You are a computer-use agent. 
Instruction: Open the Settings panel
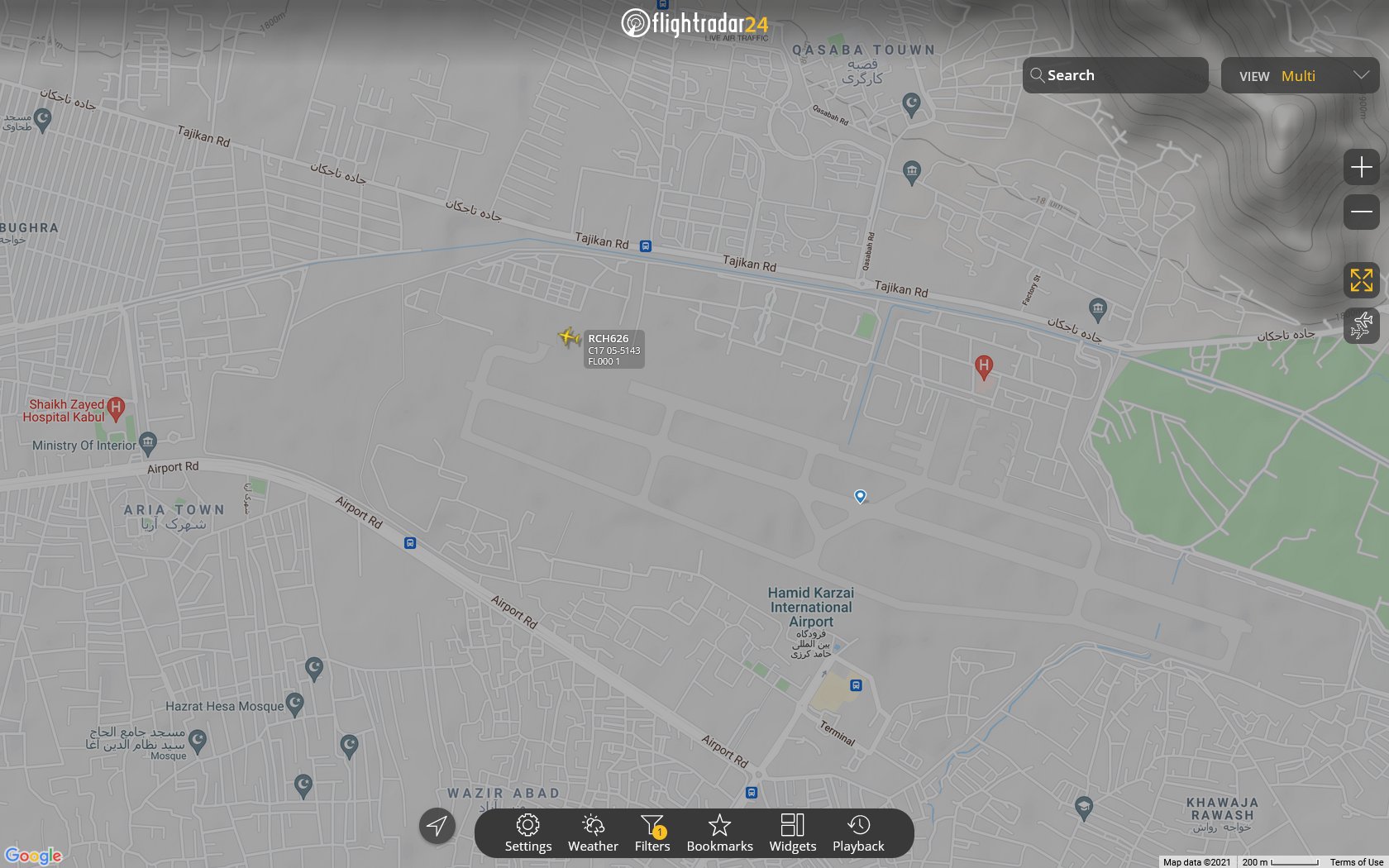point(528,833)
